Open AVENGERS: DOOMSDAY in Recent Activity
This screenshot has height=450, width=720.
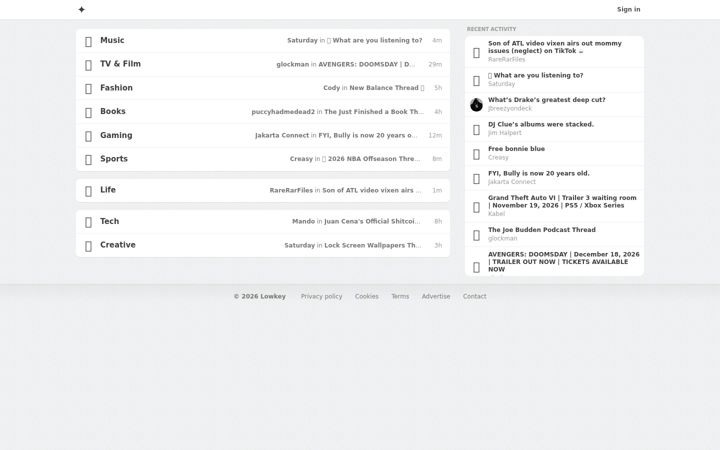(x=563, y=262)
